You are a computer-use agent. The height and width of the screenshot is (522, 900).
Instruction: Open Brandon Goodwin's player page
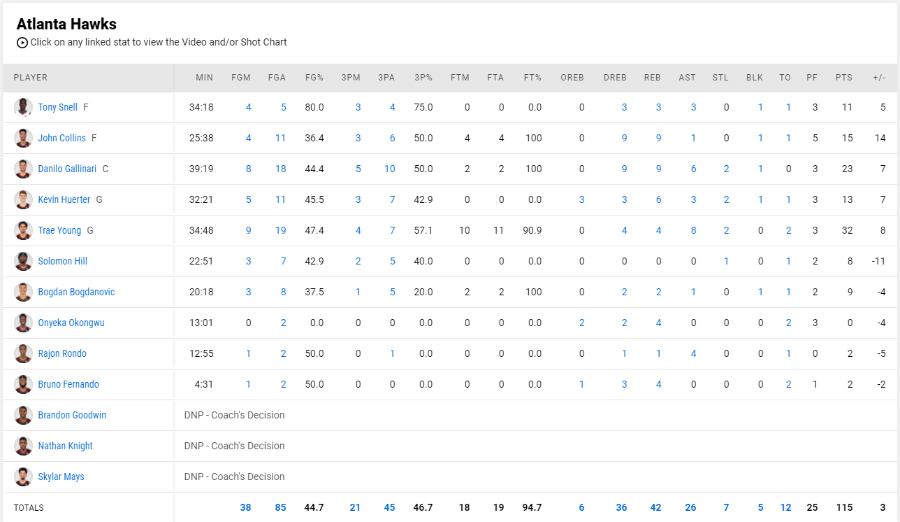point(72,415)
